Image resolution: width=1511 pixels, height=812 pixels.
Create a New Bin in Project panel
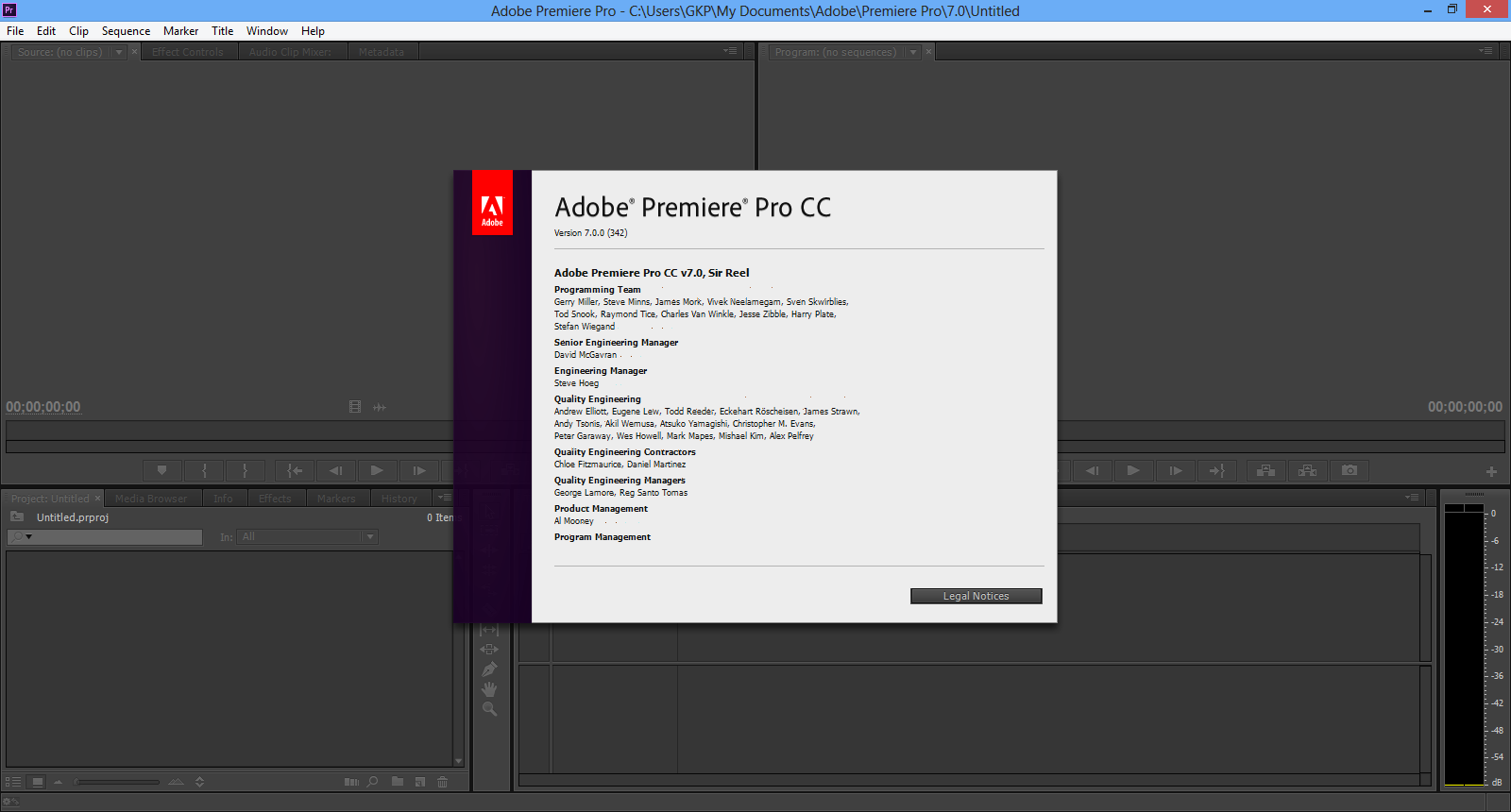[x=398, y=782]
